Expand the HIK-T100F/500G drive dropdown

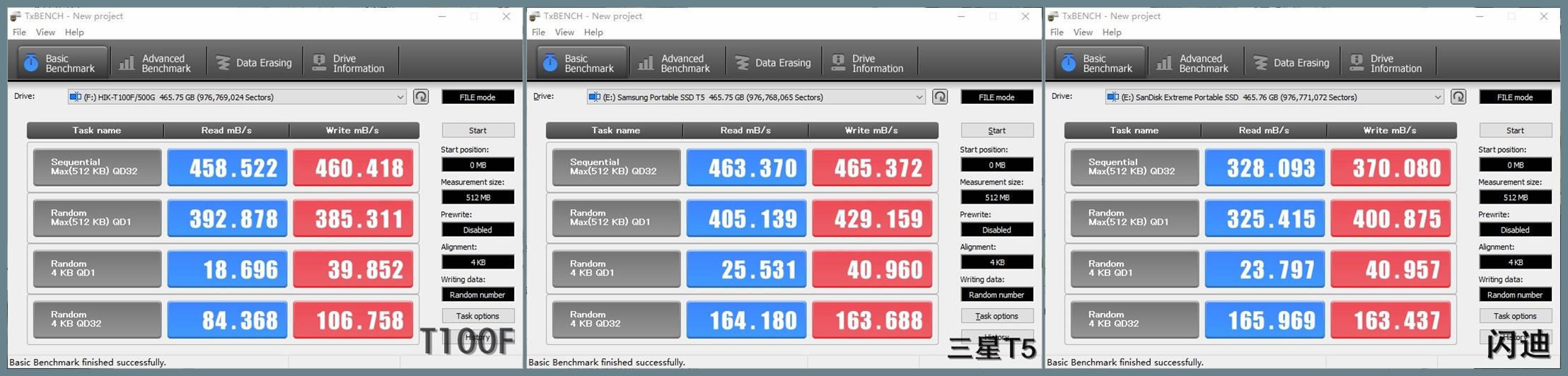(x=400, y=98)
